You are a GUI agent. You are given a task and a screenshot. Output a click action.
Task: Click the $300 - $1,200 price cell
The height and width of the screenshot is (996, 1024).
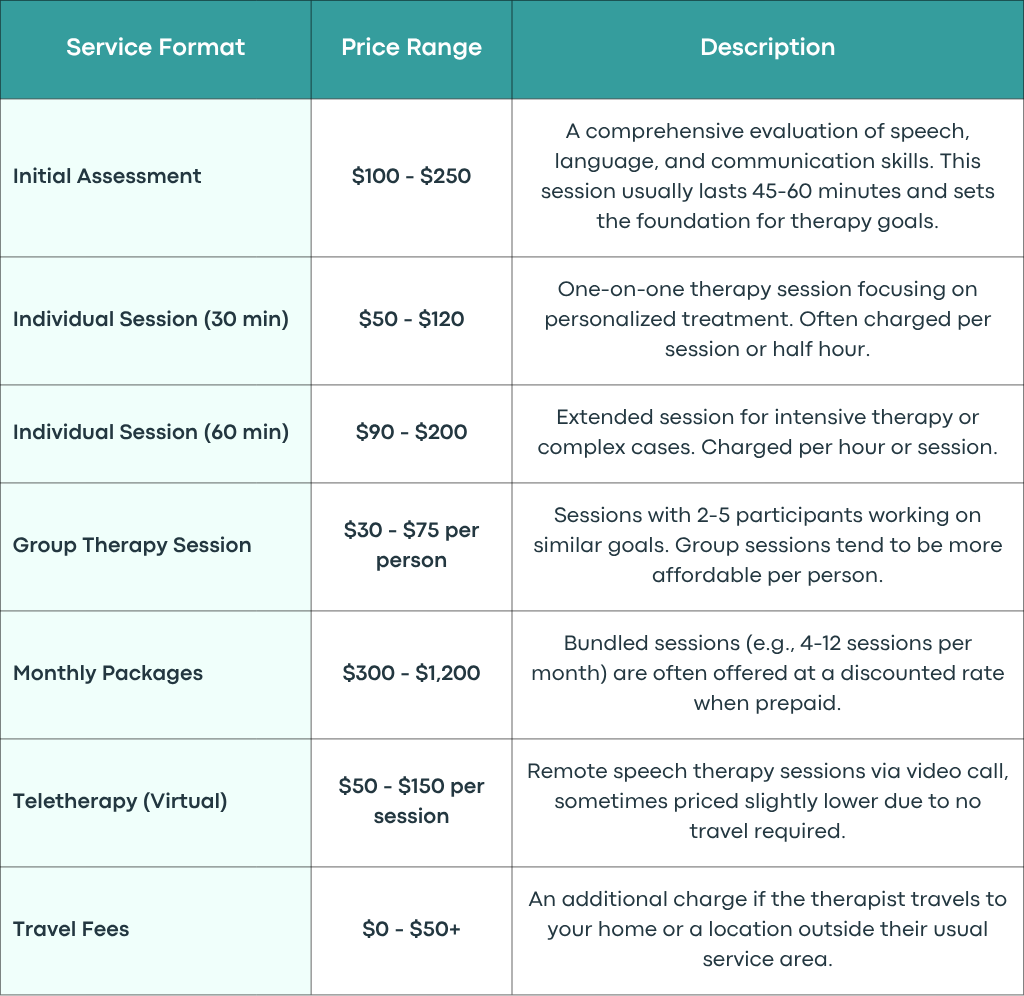411,673
